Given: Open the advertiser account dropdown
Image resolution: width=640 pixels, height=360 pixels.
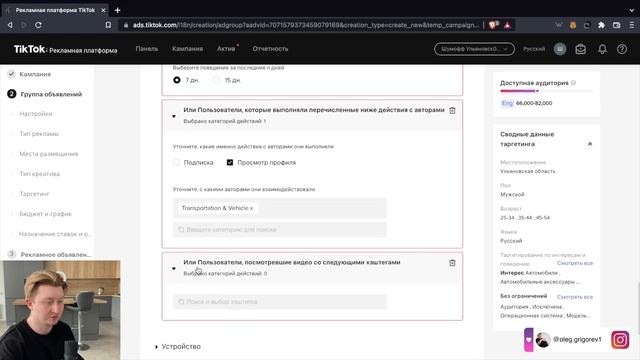Looking at the screenshot, I should point(474,49).
